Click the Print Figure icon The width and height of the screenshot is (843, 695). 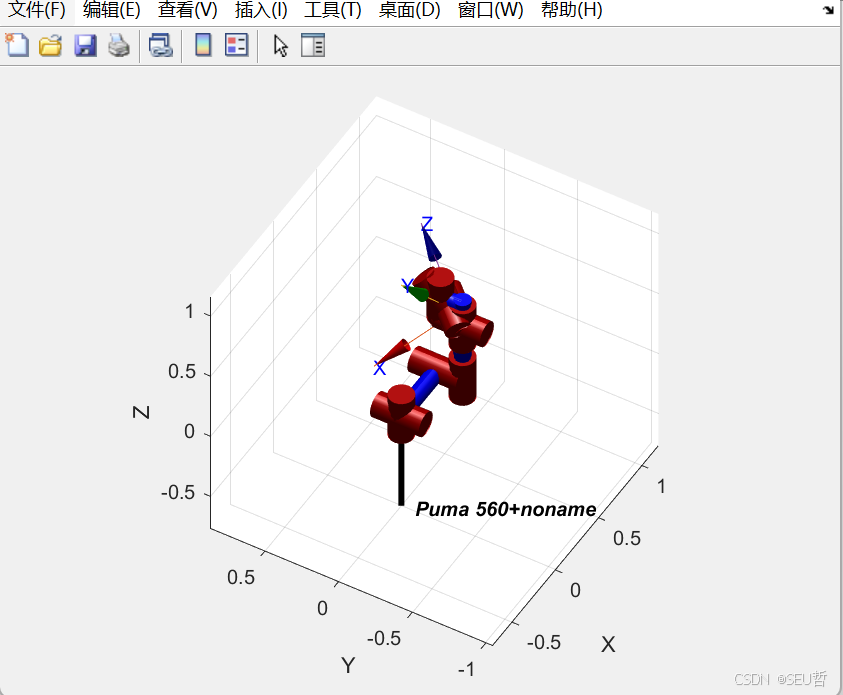coord(119,45)
